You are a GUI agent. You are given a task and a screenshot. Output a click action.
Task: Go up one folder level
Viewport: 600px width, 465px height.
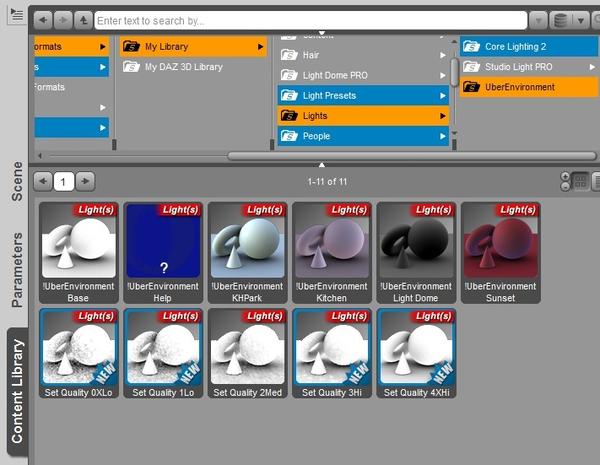click(83, 20)
